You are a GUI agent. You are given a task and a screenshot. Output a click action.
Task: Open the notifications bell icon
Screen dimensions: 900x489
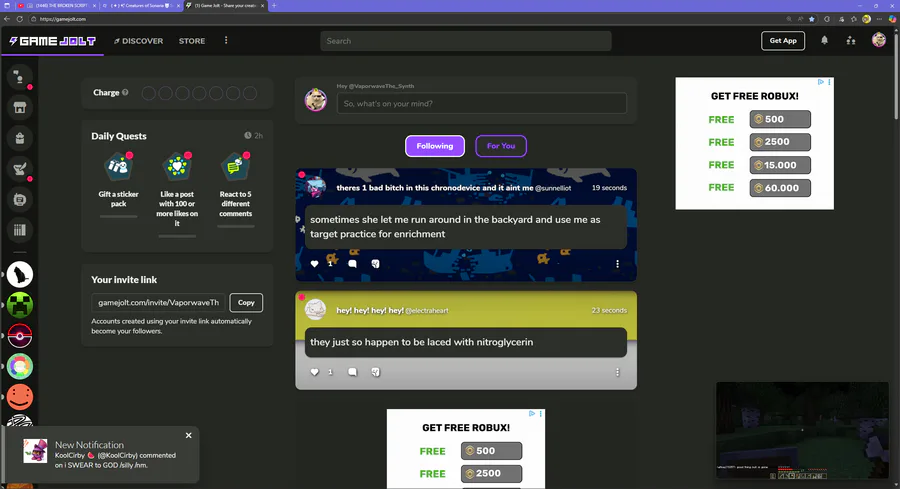pos(824,41)
